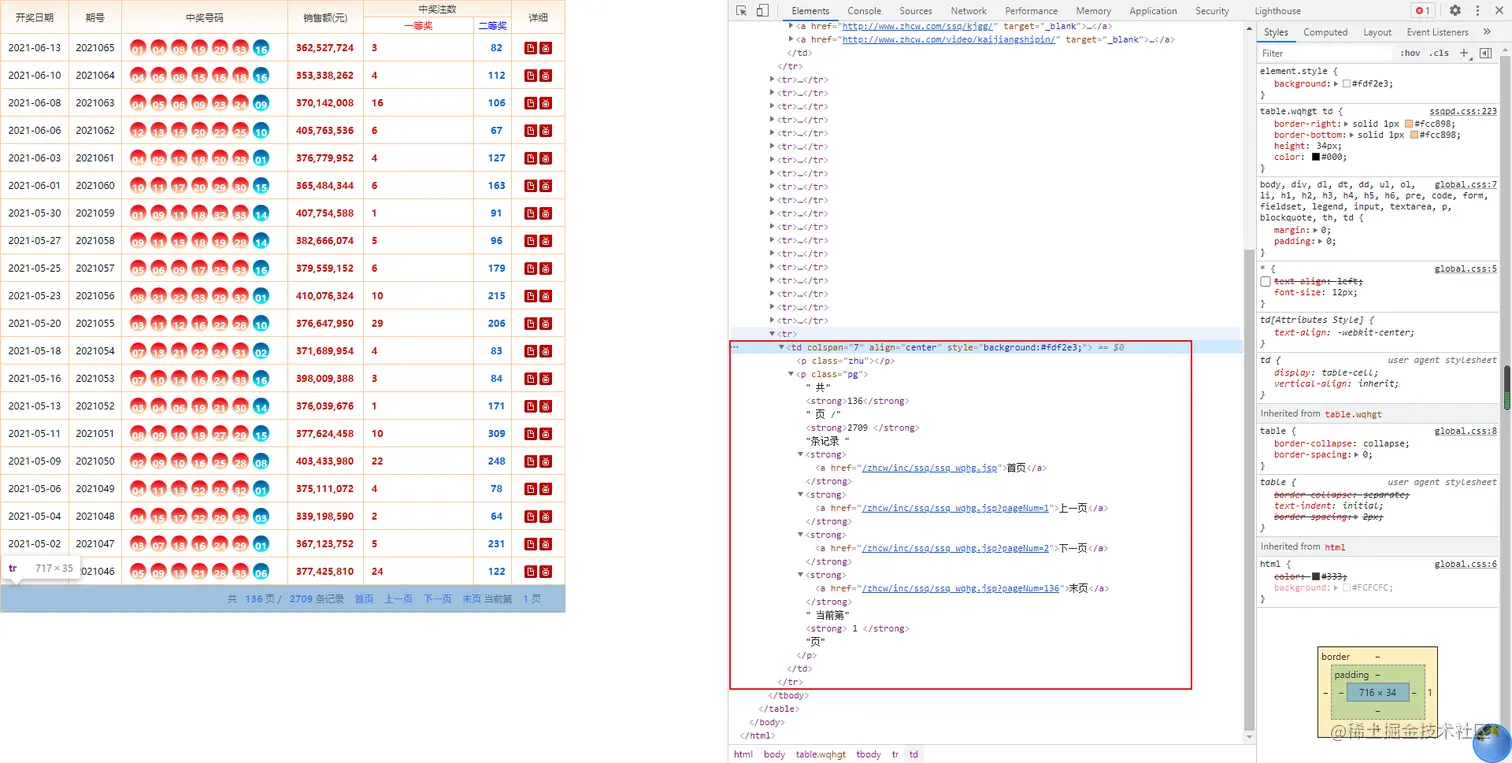Click the 首页 pagination link

click(x=364, y=599)
